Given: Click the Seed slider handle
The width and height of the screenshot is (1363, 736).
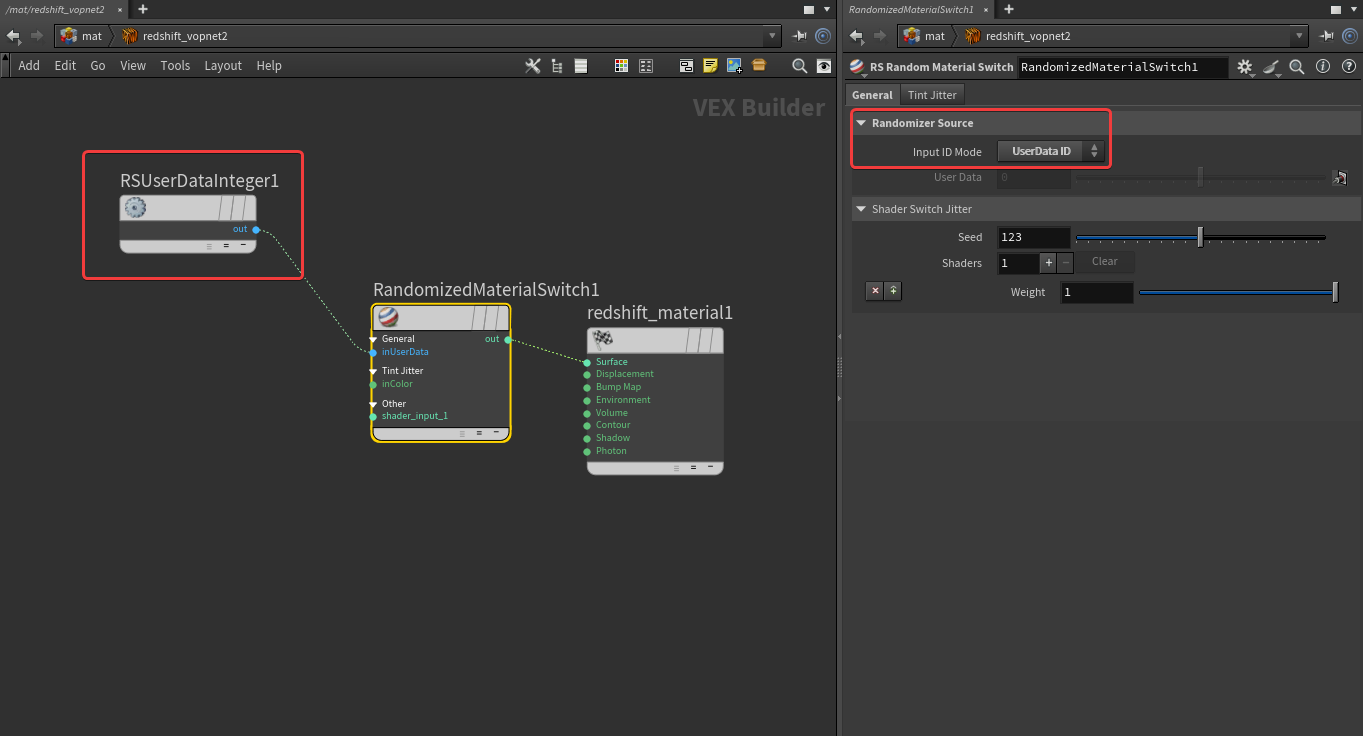Looking at the screenshot, I should coord(1200,237).
